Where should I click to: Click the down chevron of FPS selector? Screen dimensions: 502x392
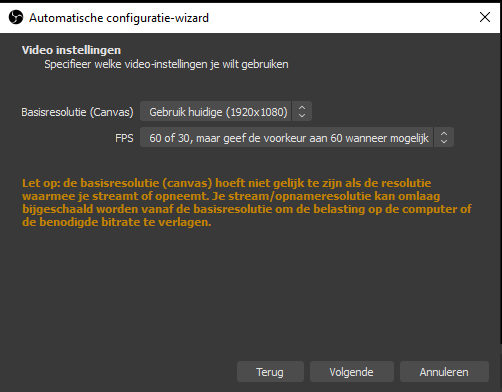(444, 141)
